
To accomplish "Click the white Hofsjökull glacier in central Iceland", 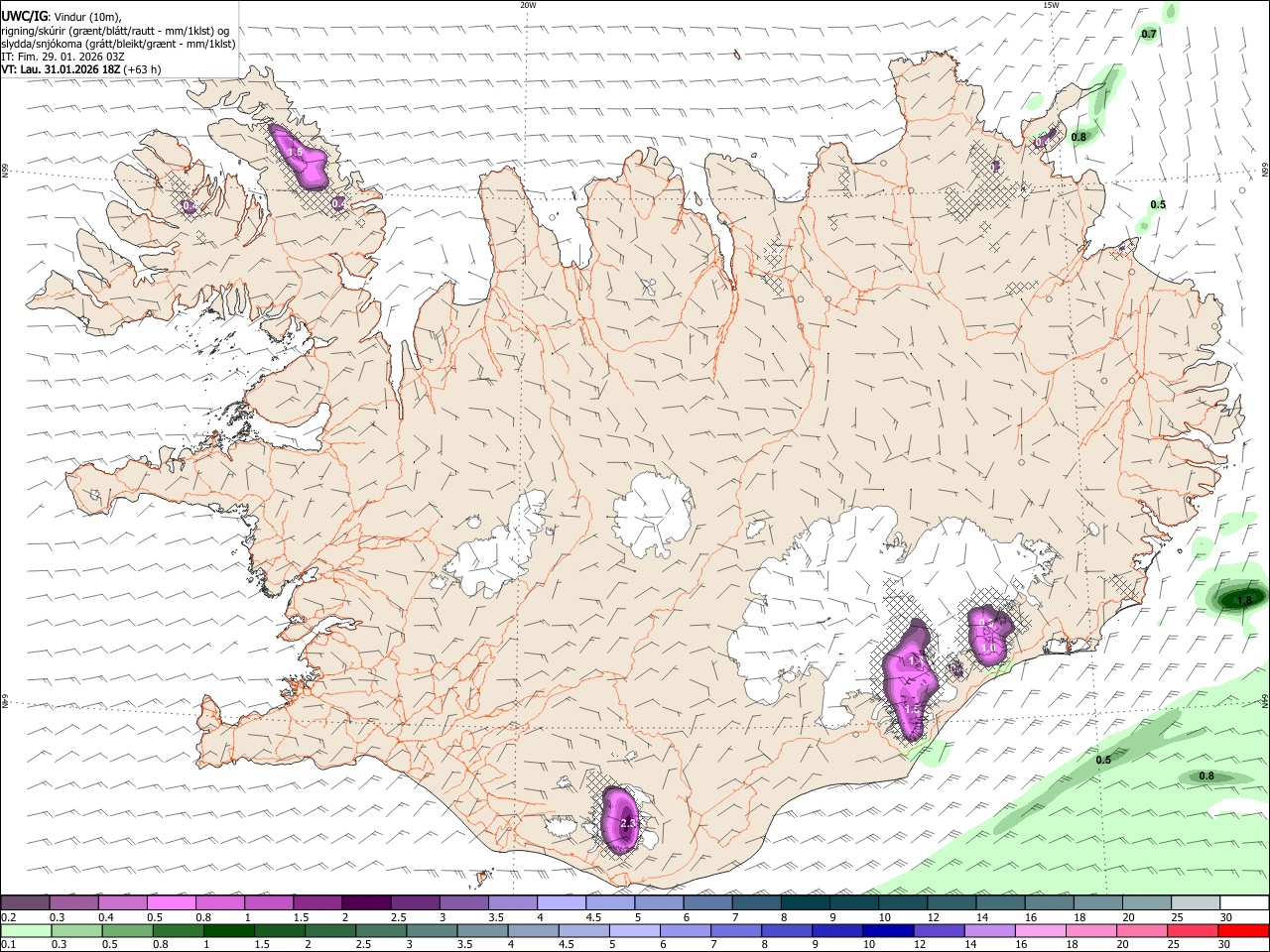I will (x=652, y=515).
